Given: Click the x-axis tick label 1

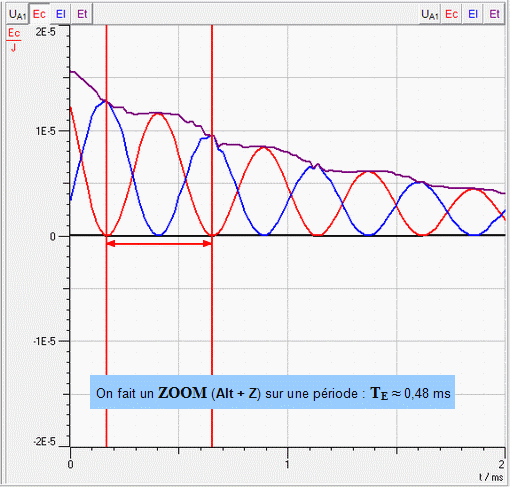Looking at the screenshot, I should (x=287, y=464).
